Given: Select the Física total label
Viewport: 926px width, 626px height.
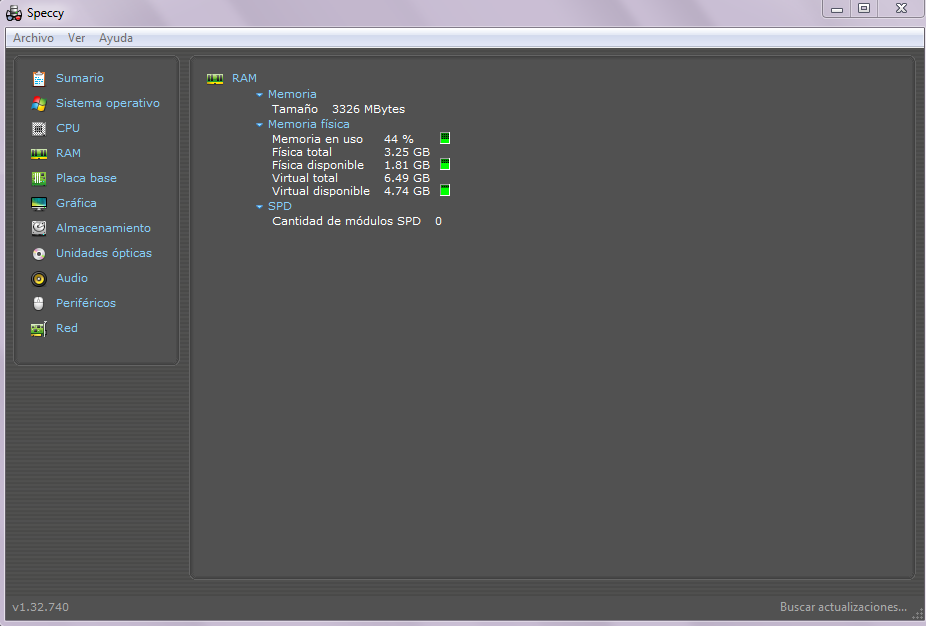Looking at the screenshot, I should (302, 152).
